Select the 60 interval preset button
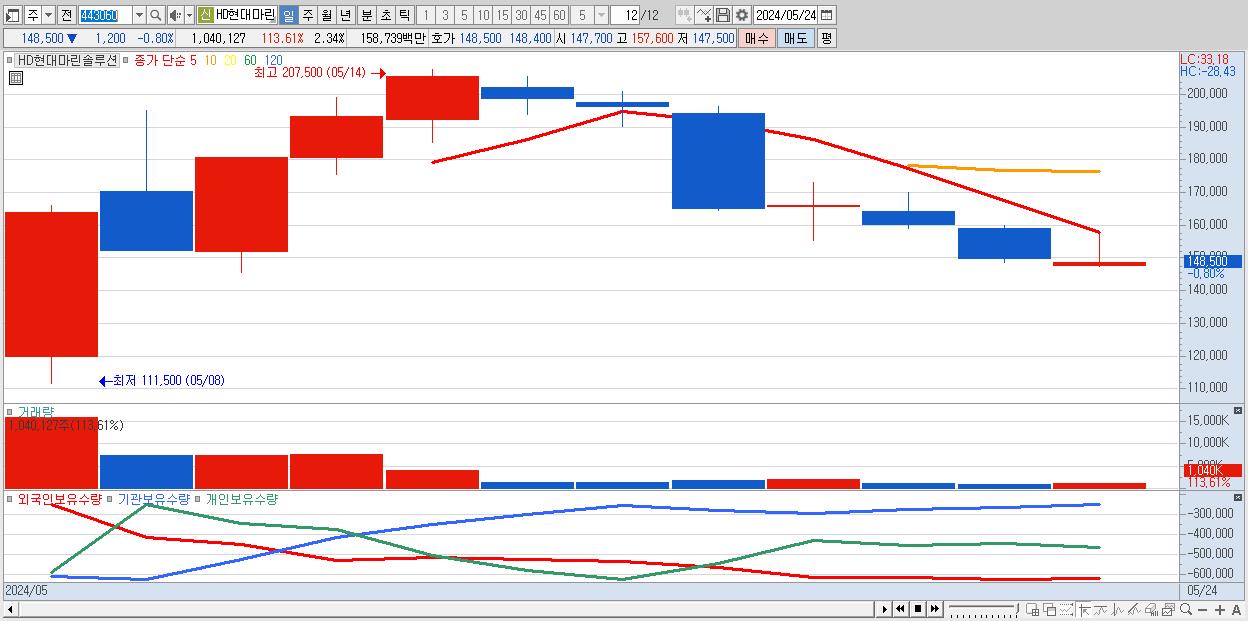The width and height of the screenshot is (1248, 621). click(559, 15)
